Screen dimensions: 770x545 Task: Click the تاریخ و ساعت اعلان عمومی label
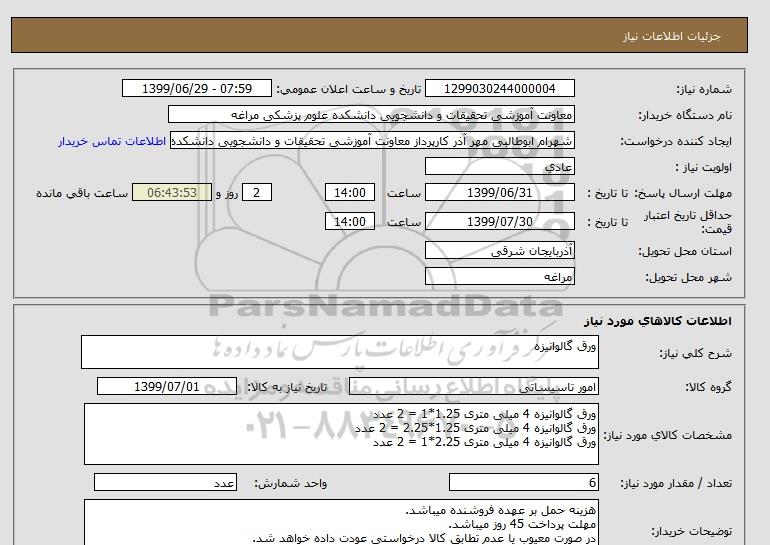[349, 89]
